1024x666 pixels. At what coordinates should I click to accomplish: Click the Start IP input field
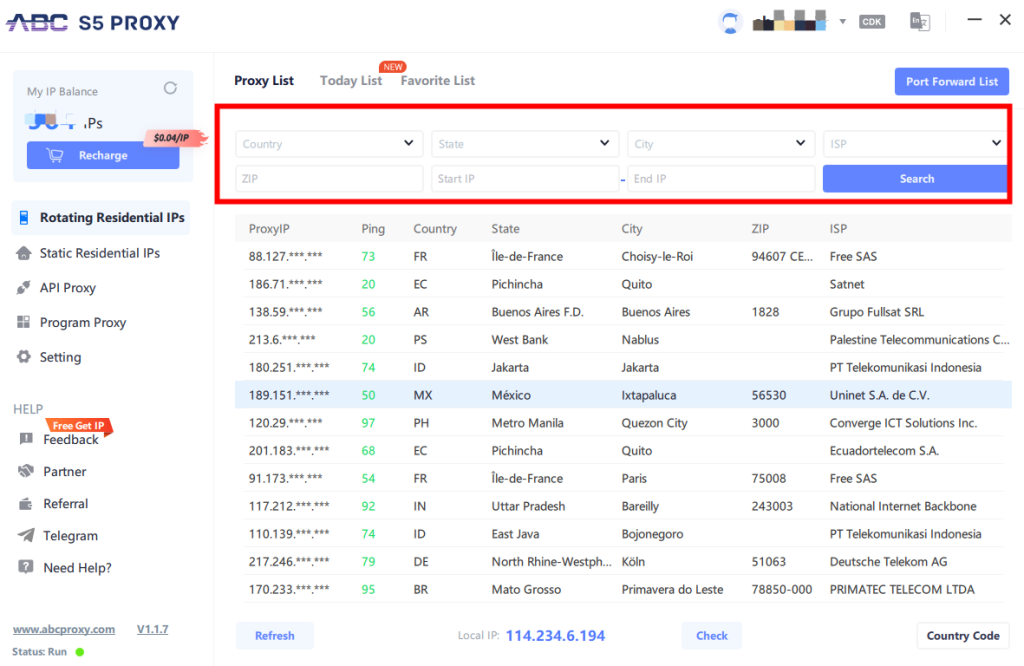(x=525, y=178)
